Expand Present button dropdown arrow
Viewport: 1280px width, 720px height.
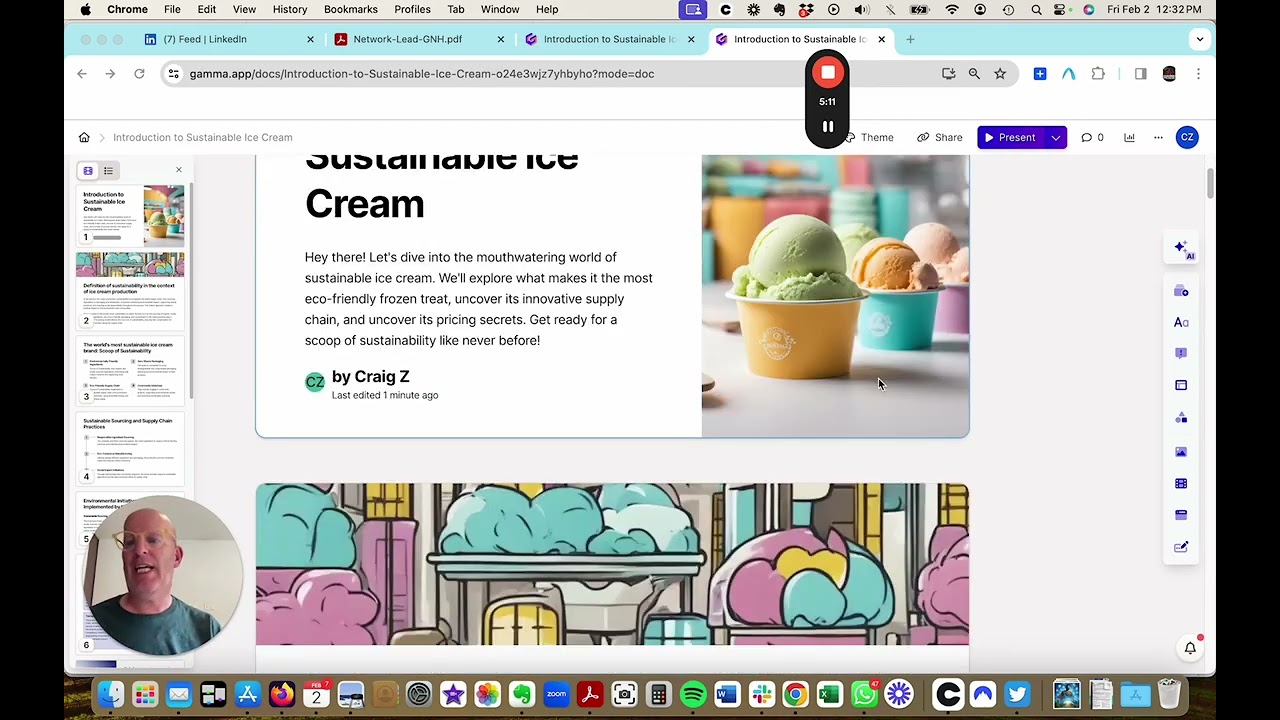tap(1056, 137)
